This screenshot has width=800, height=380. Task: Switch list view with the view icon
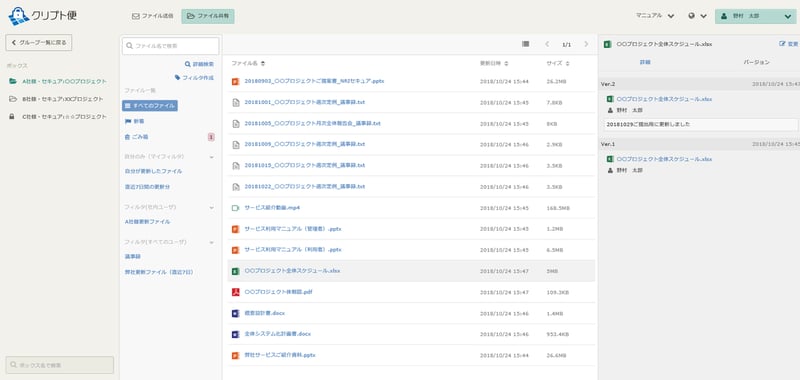[x=526, y=44]
